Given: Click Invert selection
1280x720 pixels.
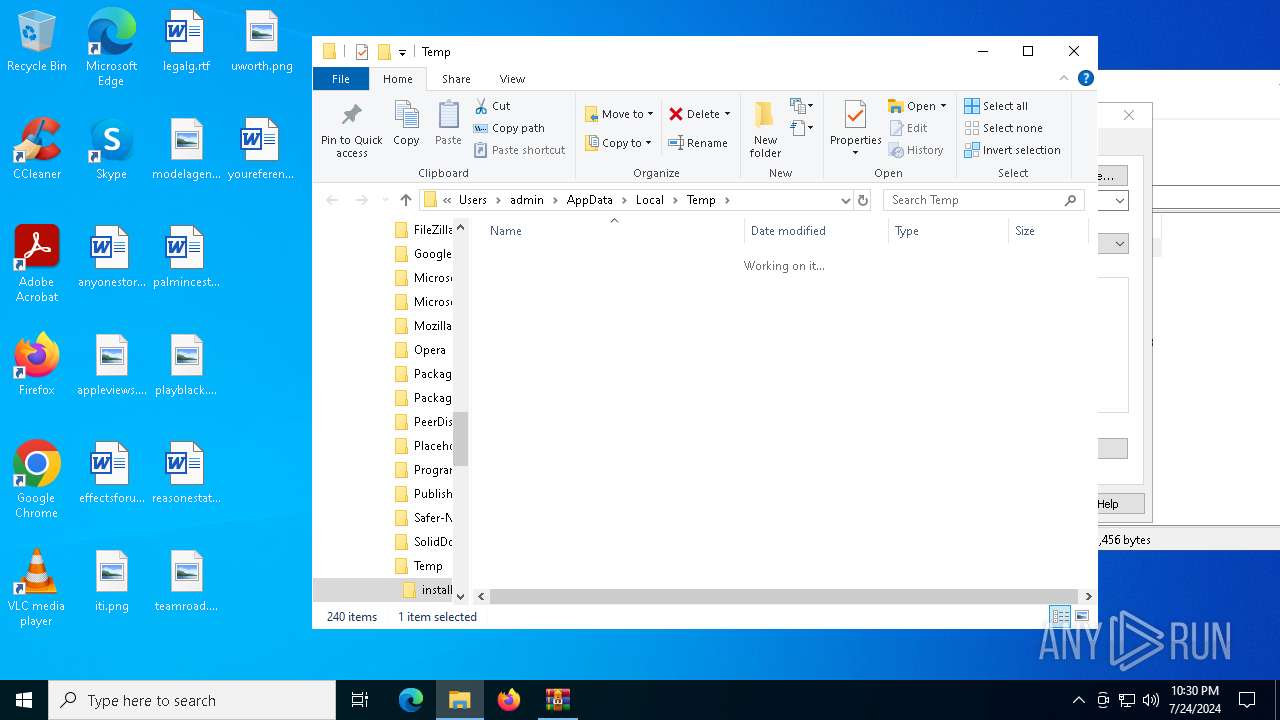Looking at the screenshot, I should click(1012, 150).
